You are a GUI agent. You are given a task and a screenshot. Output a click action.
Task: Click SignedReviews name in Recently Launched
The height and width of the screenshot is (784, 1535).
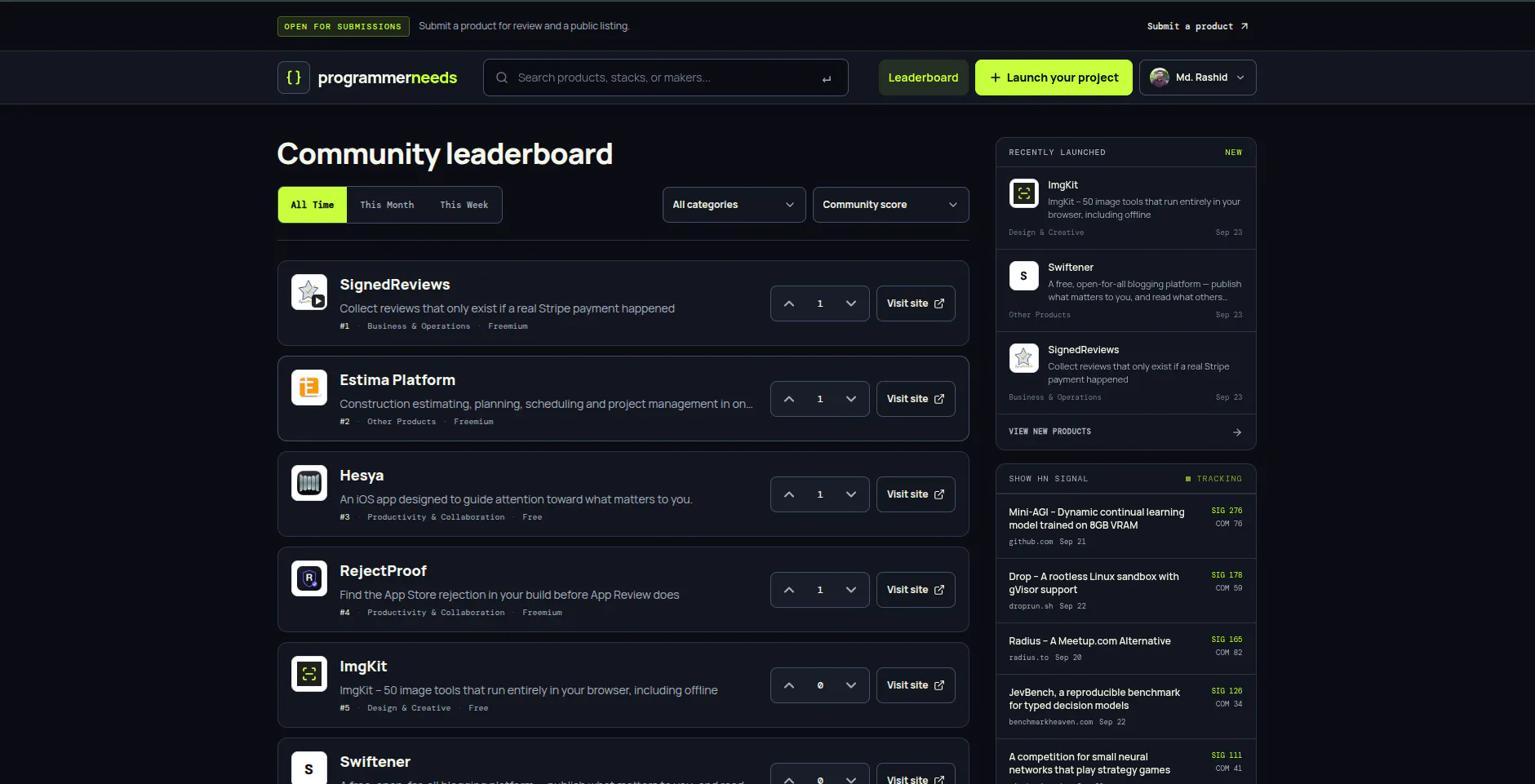pyautogui.click(x=1083, y=350)
